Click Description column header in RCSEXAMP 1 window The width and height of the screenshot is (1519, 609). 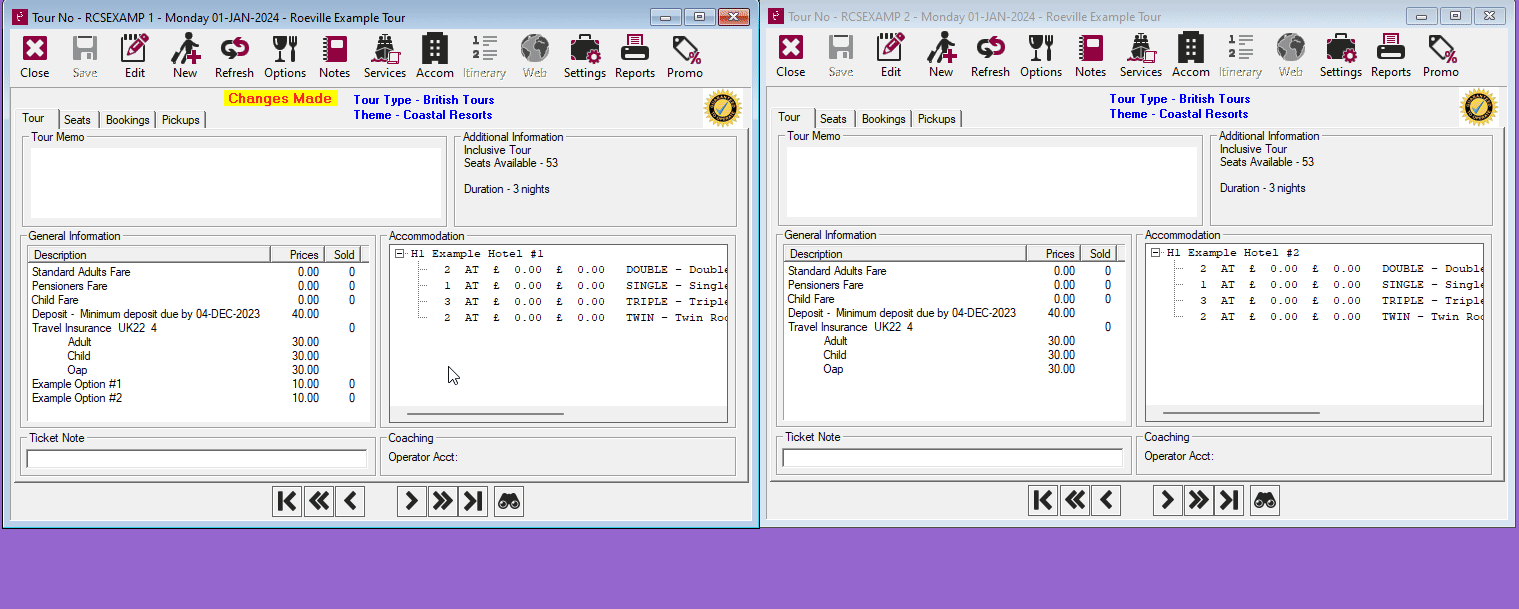coord(150,255)
